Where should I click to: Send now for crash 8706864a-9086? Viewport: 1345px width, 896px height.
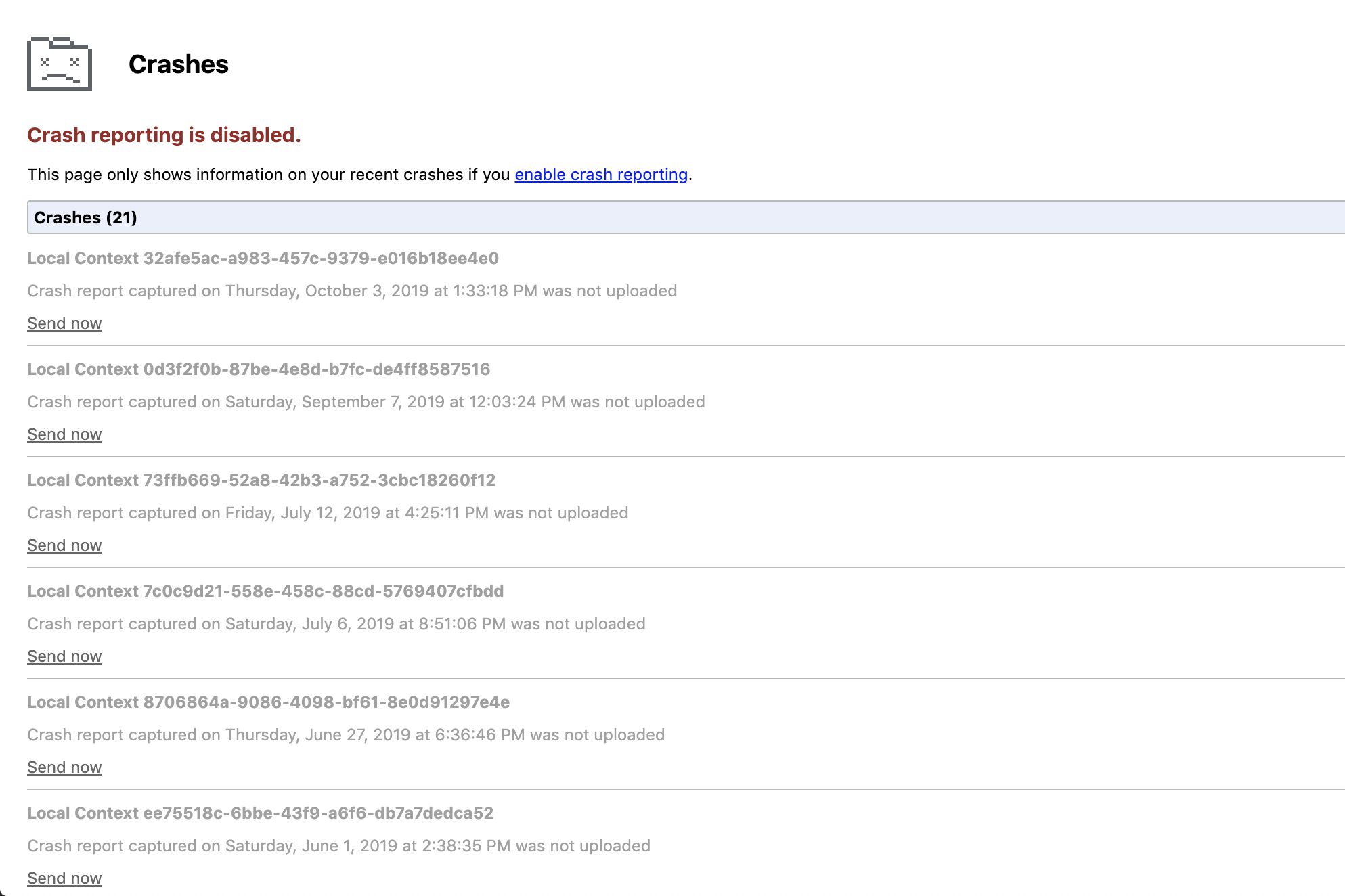tap(64, 767)
